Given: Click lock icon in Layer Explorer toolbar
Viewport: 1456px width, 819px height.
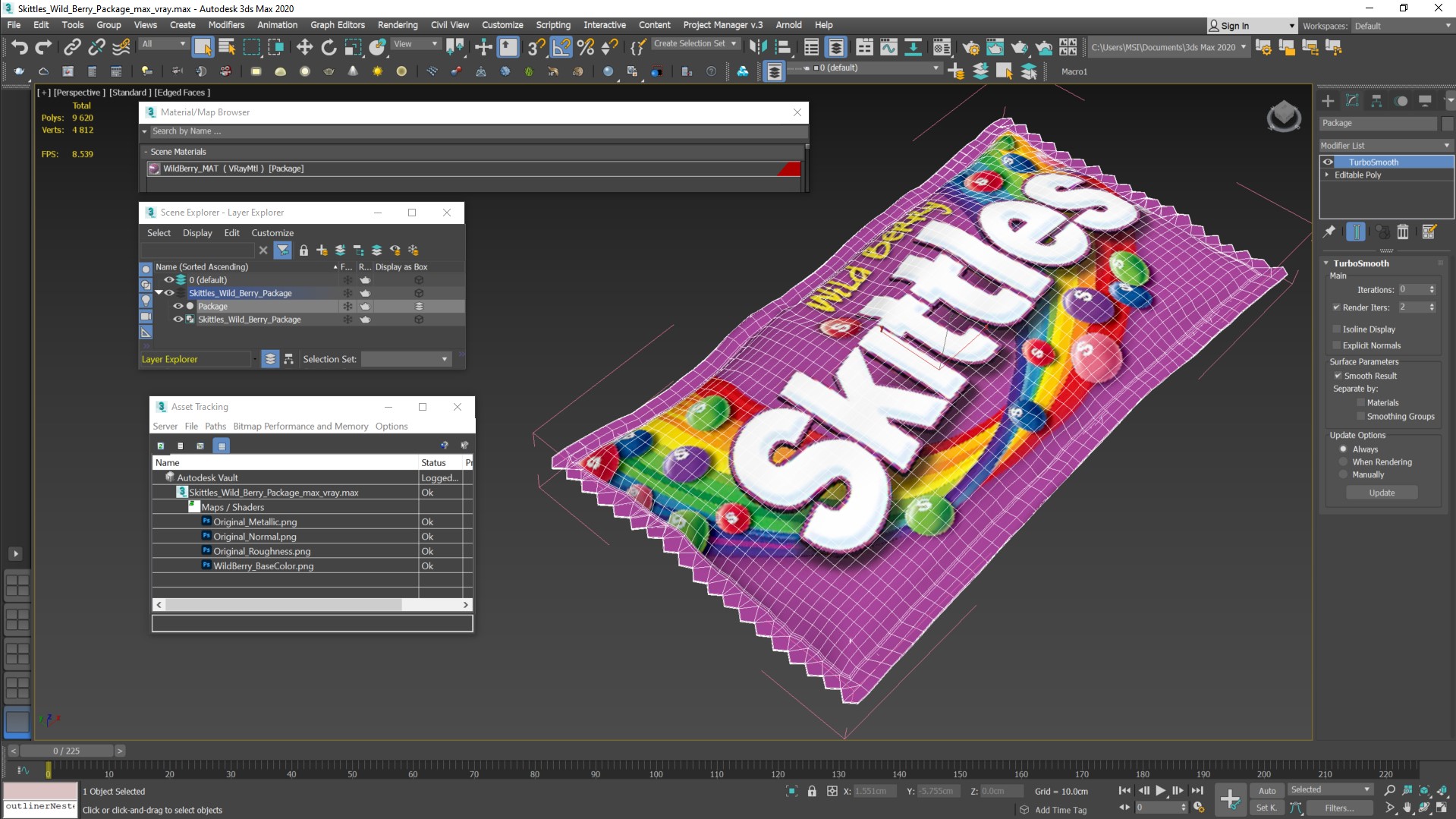Looking at the screenshot, I should 303,250.
